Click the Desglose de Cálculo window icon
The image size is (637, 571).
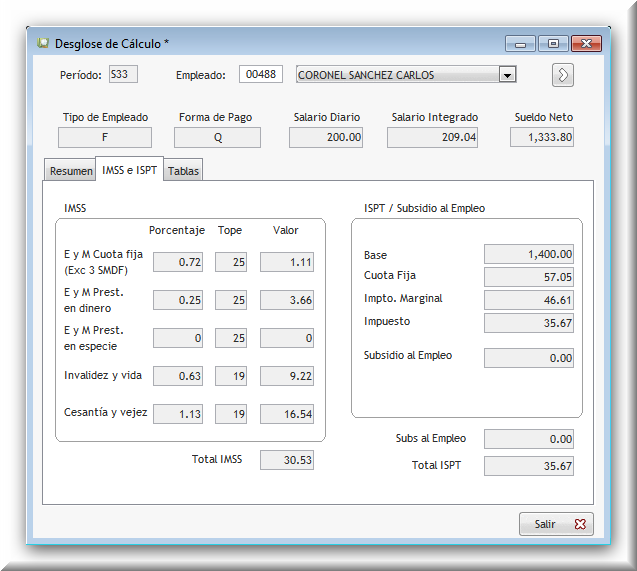(x=43, y=43)
